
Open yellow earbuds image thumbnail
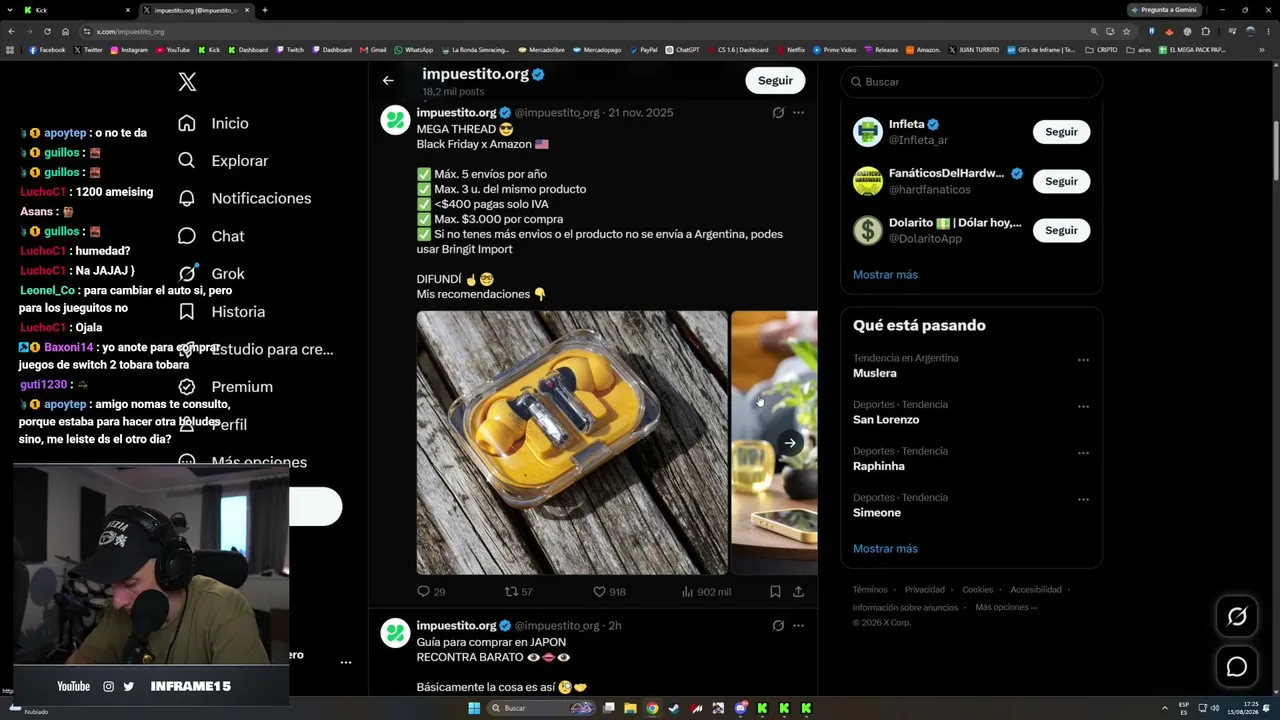(x=572, y=443)
